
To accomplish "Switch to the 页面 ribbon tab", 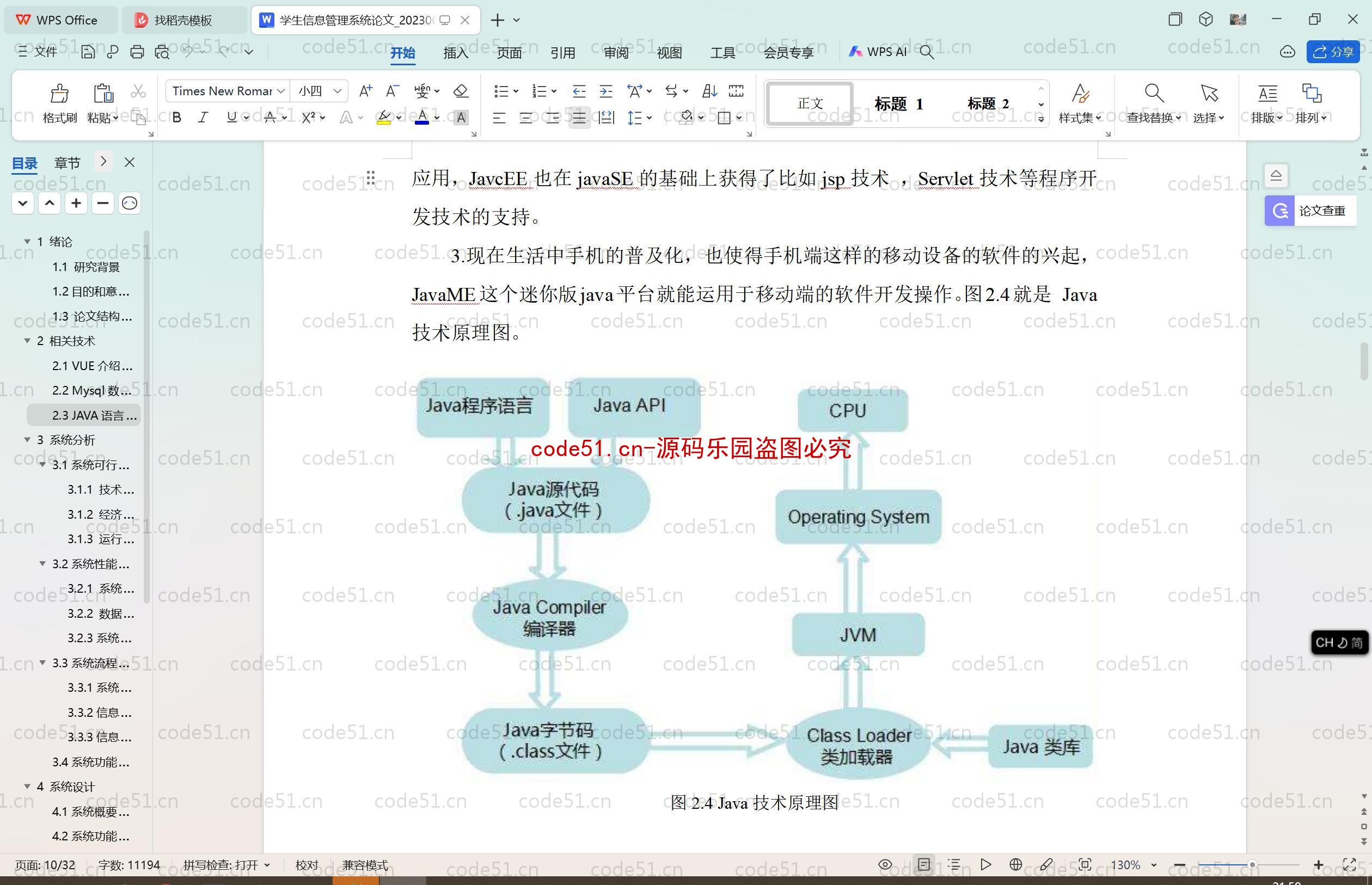I will (509, 53).
